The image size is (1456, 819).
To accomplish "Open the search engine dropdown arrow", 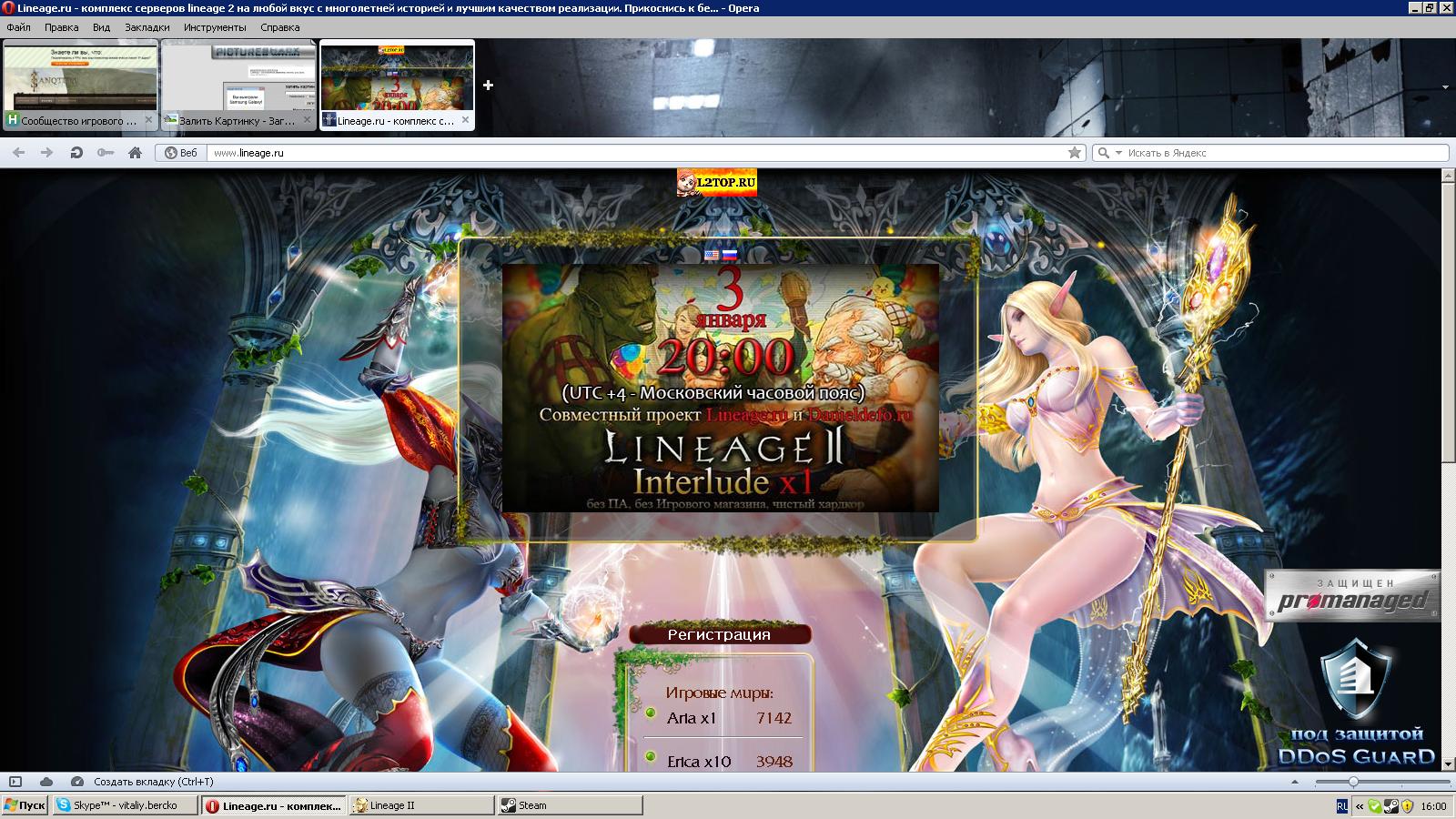I will [1118, 153].
